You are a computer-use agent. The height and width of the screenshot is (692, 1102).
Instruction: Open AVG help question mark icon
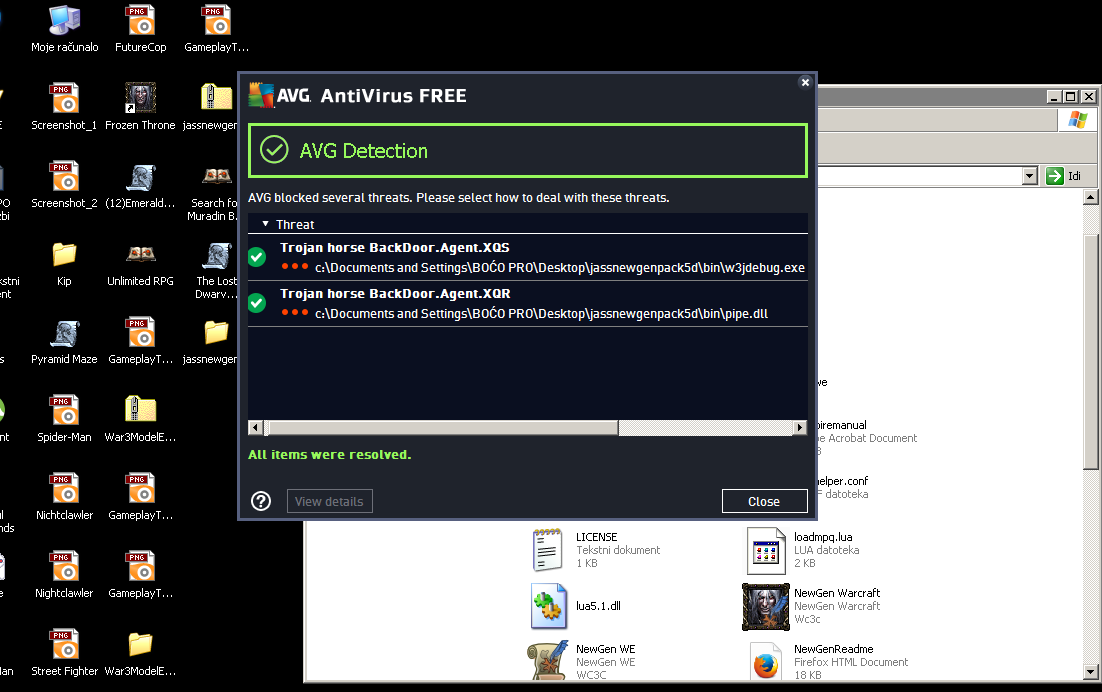click(261, 501)
